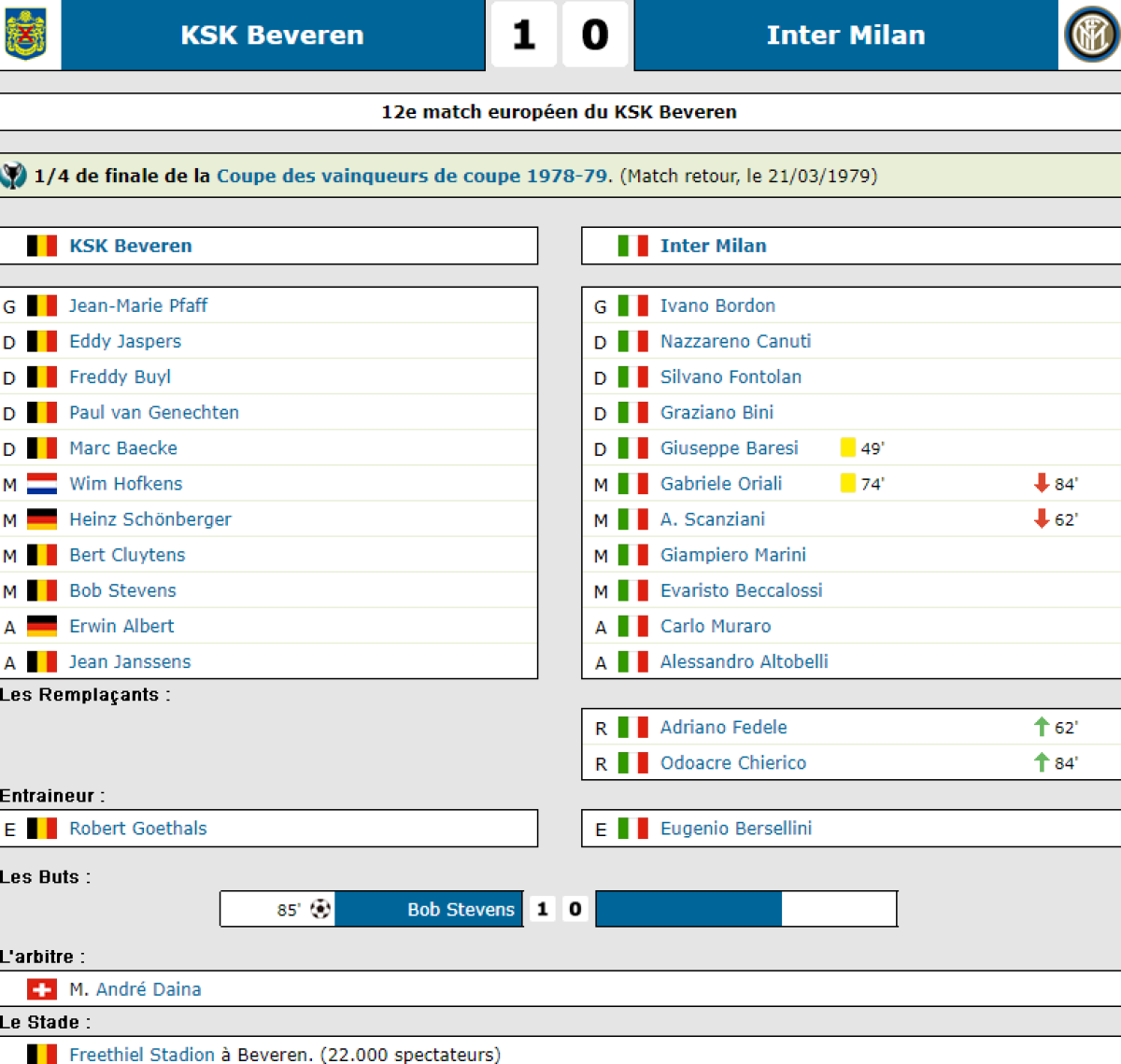Open the Freethiel Stadion link
The image size is (1121, 1064).
tap(142, 1054)
